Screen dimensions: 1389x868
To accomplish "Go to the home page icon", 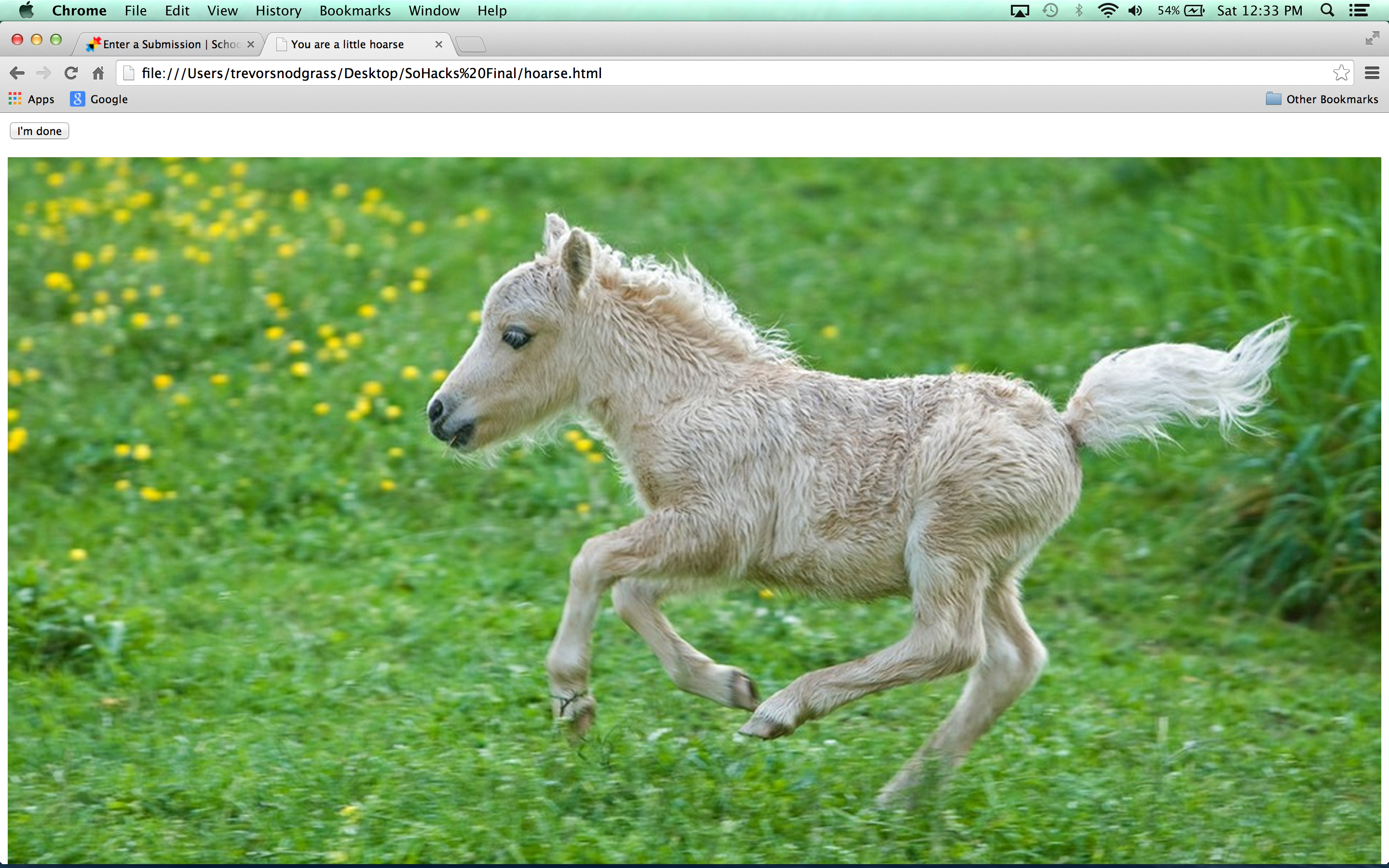I will tap(98, 73).
